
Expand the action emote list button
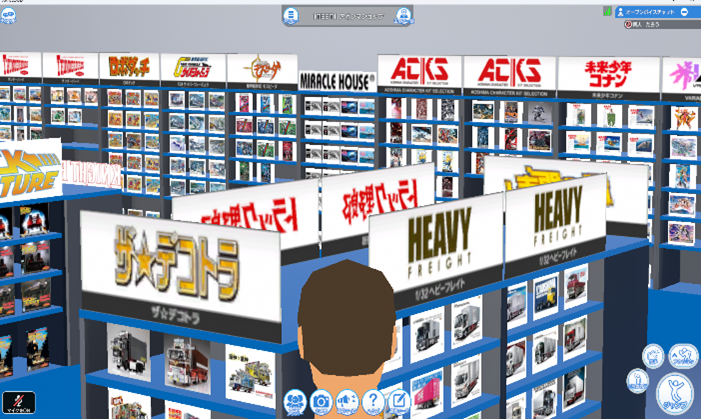click(x=683, y=356)
